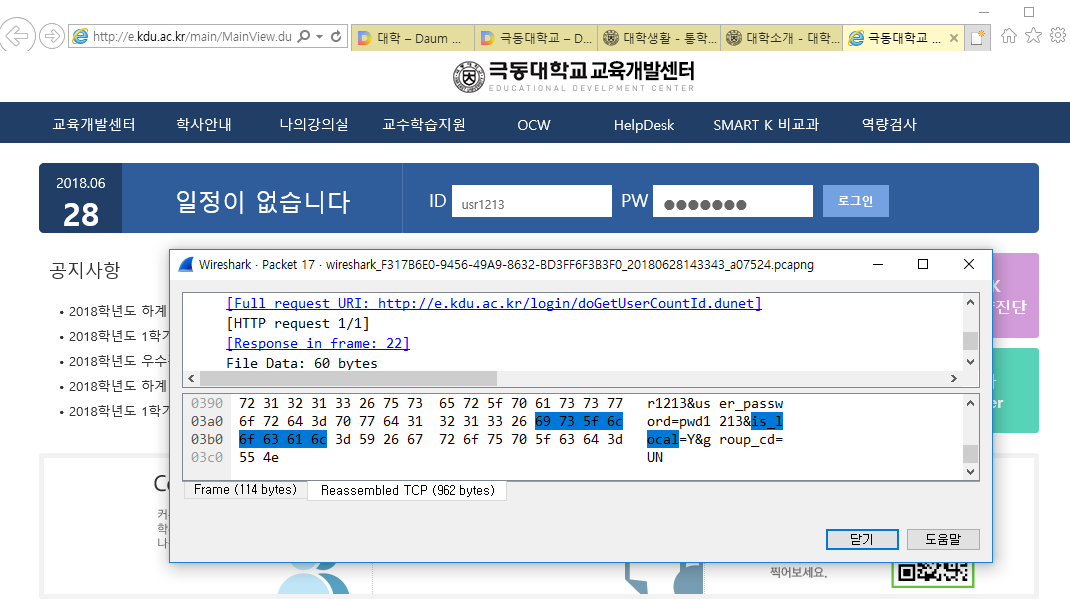This screenshot has width=1070, height=599.
Task: Switch to the 'Reassembled TCP (962 bytes)' tab
Action: 407,491
